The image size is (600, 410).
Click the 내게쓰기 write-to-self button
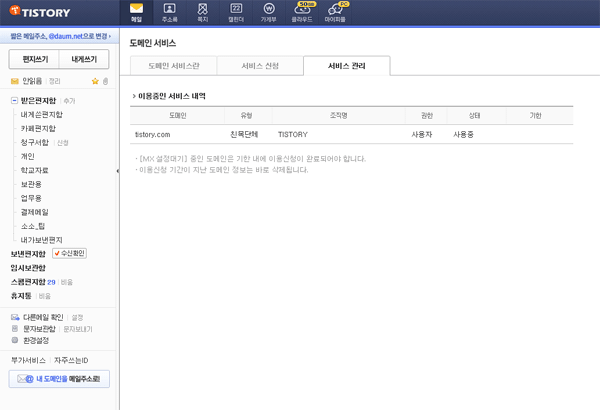click(x=84, y=59)
